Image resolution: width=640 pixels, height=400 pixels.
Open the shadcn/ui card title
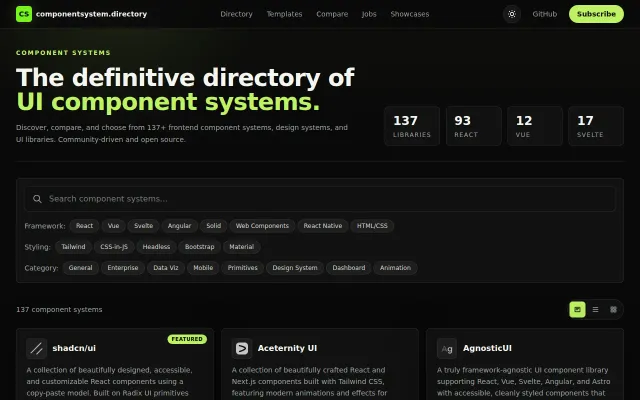pos(74,348)
